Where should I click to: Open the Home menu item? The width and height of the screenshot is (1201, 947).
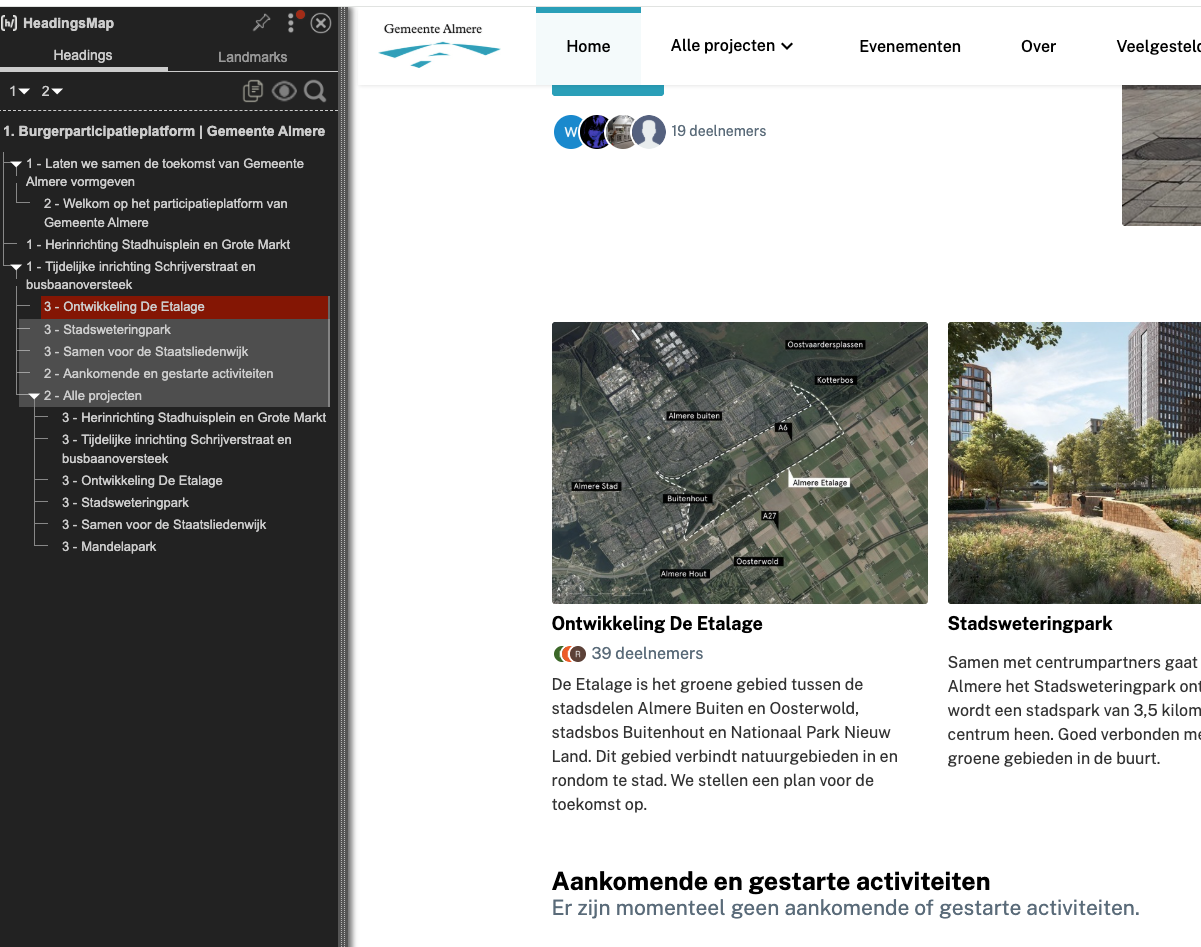point(588,46)
